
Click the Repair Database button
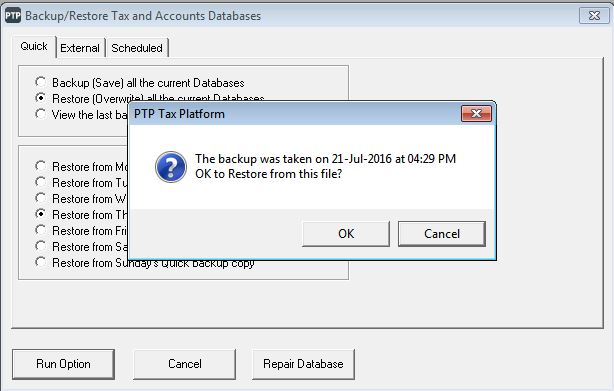point(303,364)
